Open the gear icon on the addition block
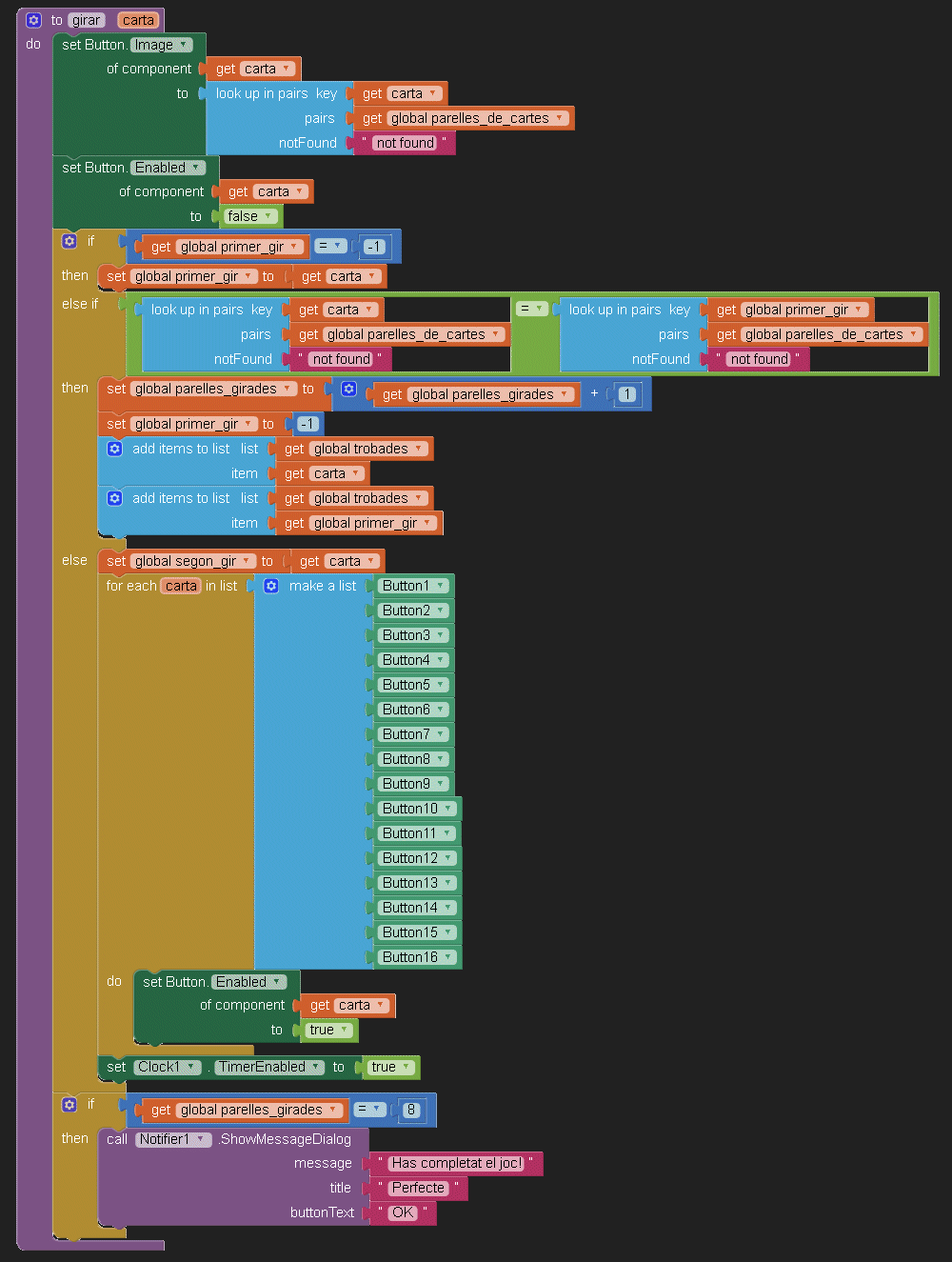Image resolution: width=952 pixels, height=1262 pixels. coord(349,390)
